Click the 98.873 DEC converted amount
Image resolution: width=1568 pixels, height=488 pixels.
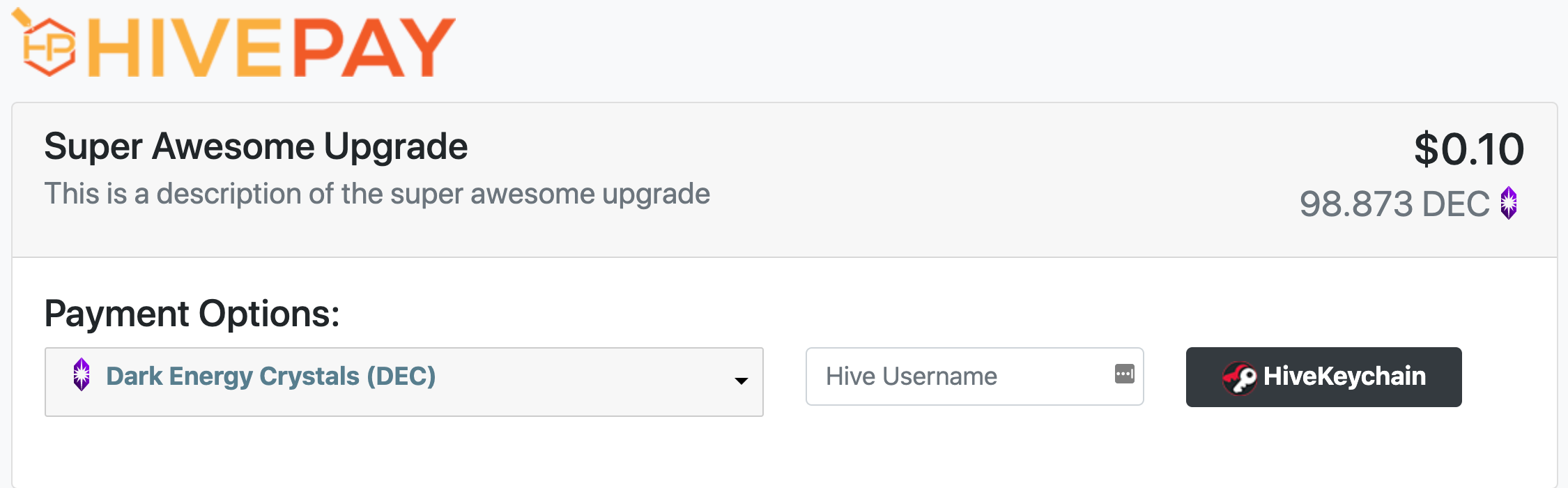click(x=1394, y=204)
